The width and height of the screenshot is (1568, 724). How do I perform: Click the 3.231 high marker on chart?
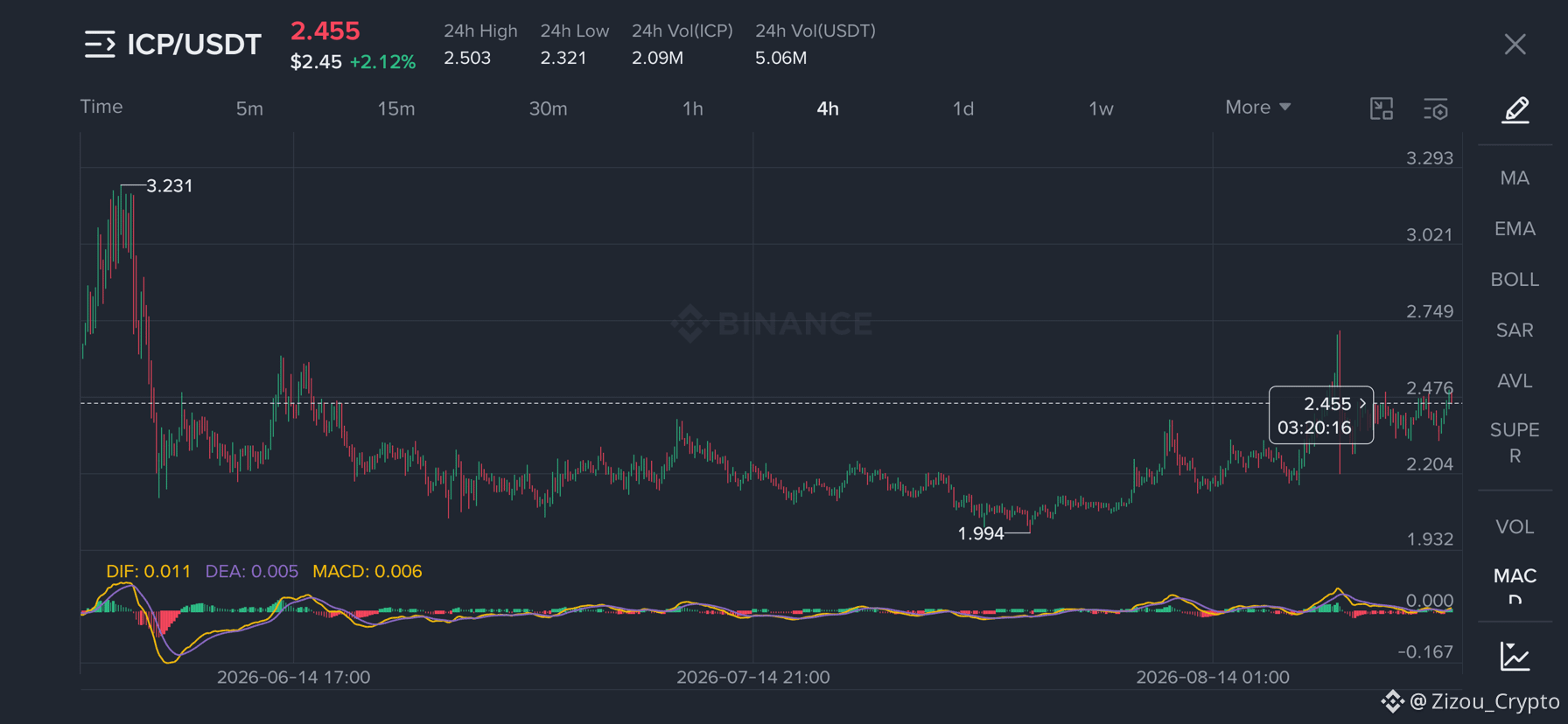(169, 185)
